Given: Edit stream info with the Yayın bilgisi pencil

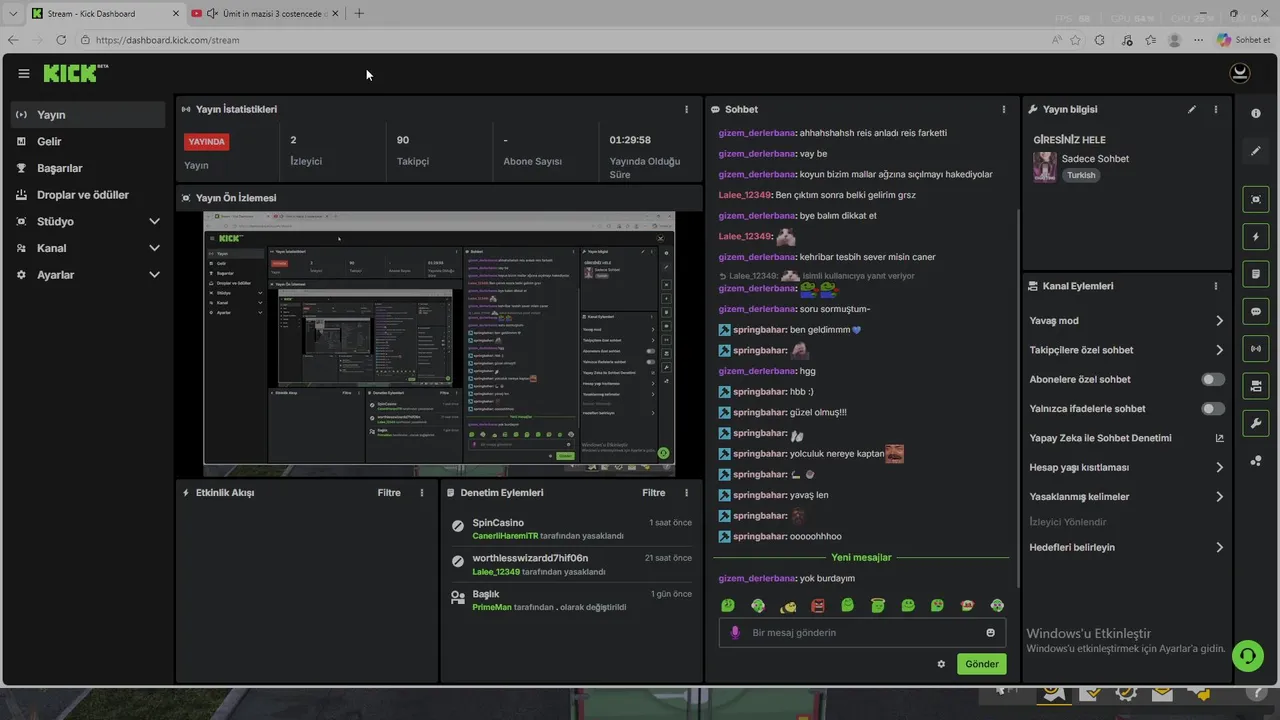Looking at the screenshot, I should [1192, 109].
